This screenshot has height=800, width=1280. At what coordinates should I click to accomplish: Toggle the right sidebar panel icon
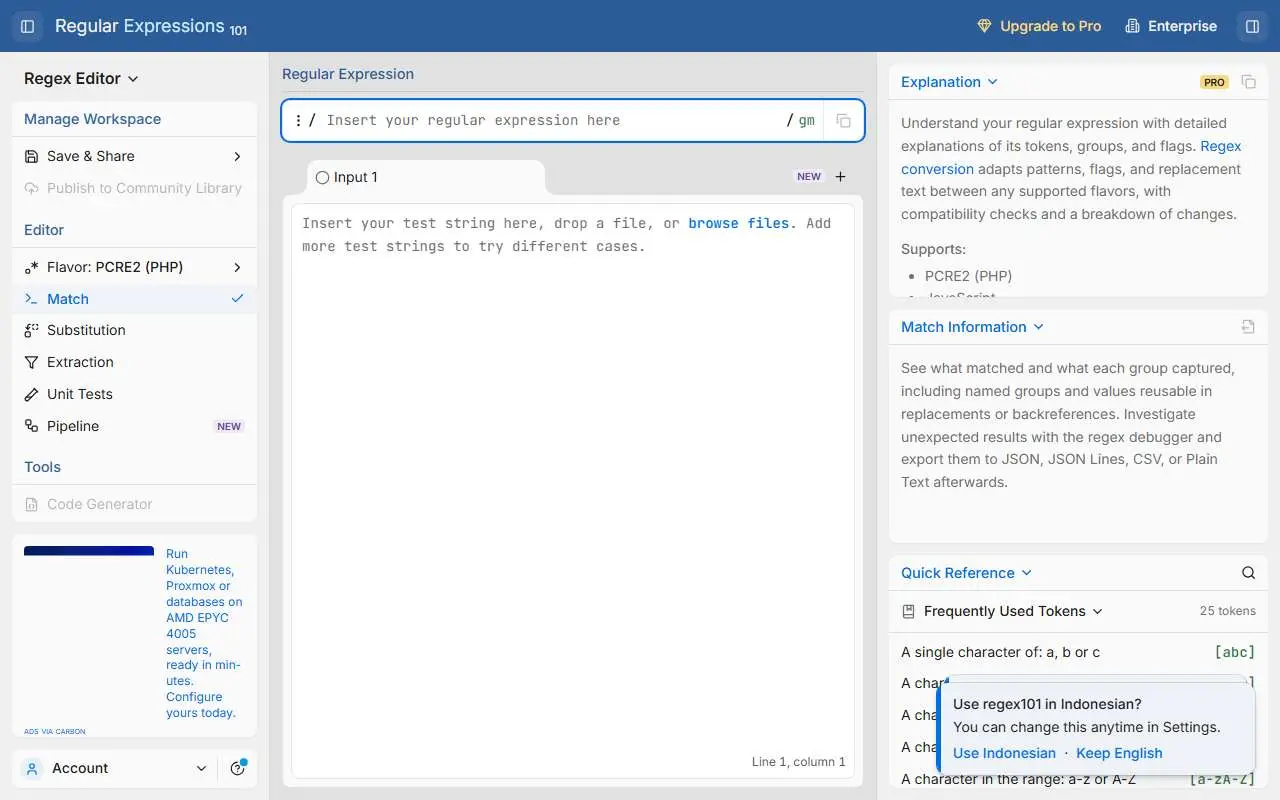point(1252,26)
